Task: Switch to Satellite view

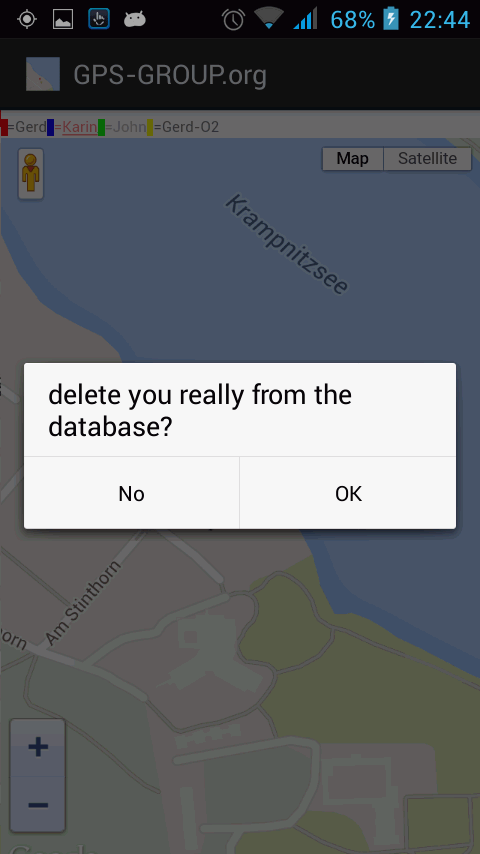Action: coord(427,158)
